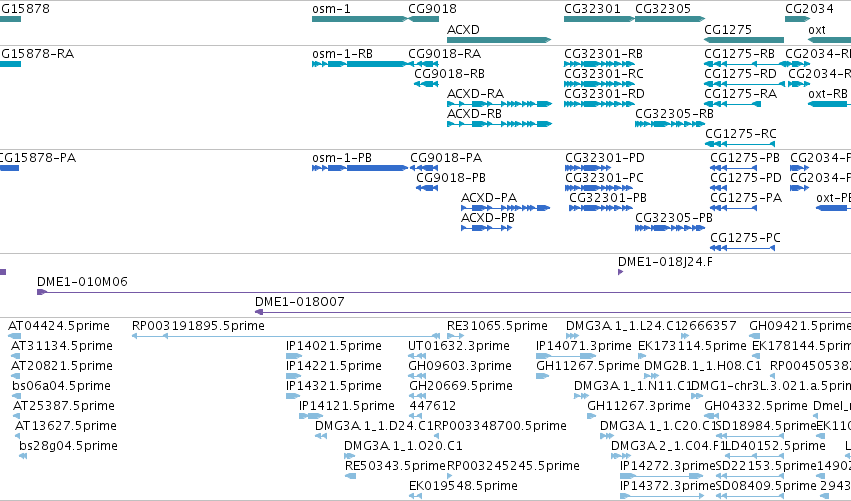Screen dimensions: 851x501
Task: Select transcript CG32301-RC
Action: pyautogui.click(x=599, y=84)
